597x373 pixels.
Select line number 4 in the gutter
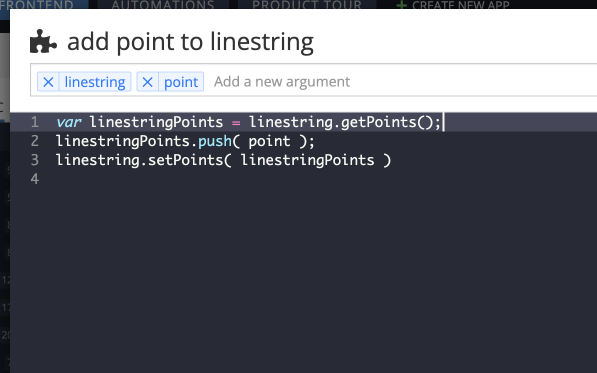click(35, 179)
